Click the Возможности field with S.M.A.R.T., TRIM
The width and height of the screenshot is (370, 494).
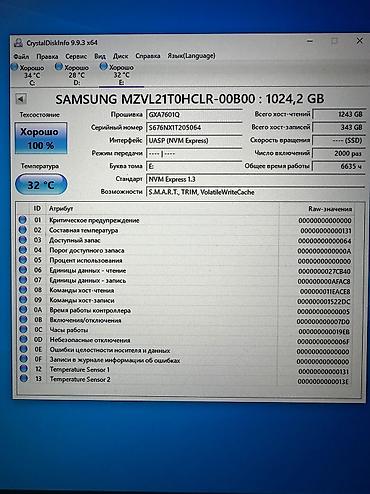255,192
